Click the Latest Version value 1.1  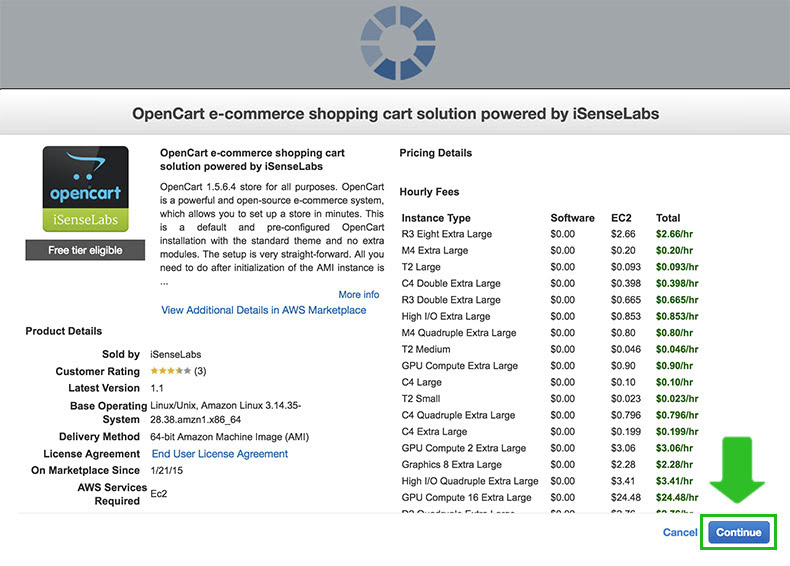[157, 388]
